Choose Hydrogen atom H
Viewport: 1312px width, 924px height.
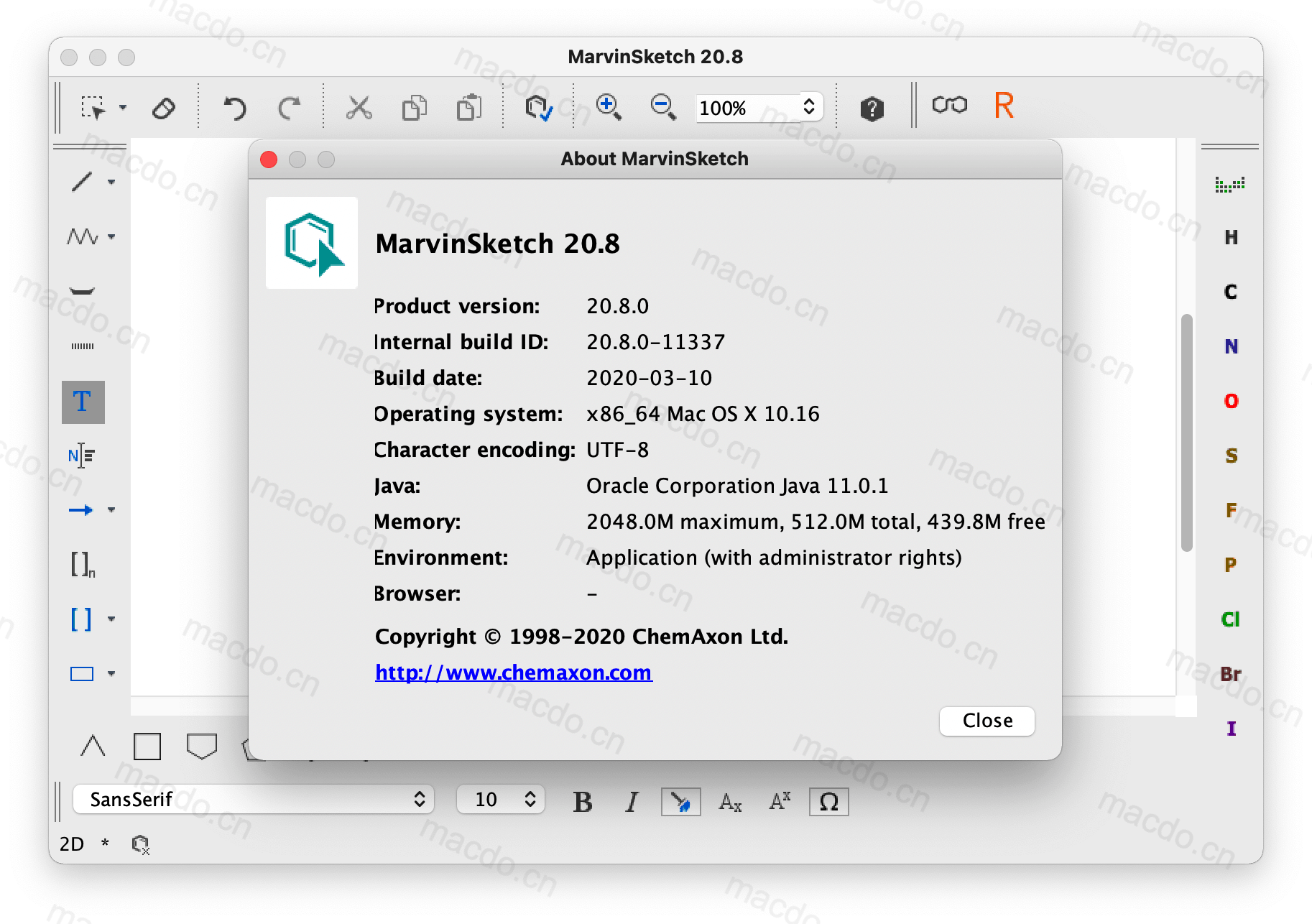tap(1232, 237)
